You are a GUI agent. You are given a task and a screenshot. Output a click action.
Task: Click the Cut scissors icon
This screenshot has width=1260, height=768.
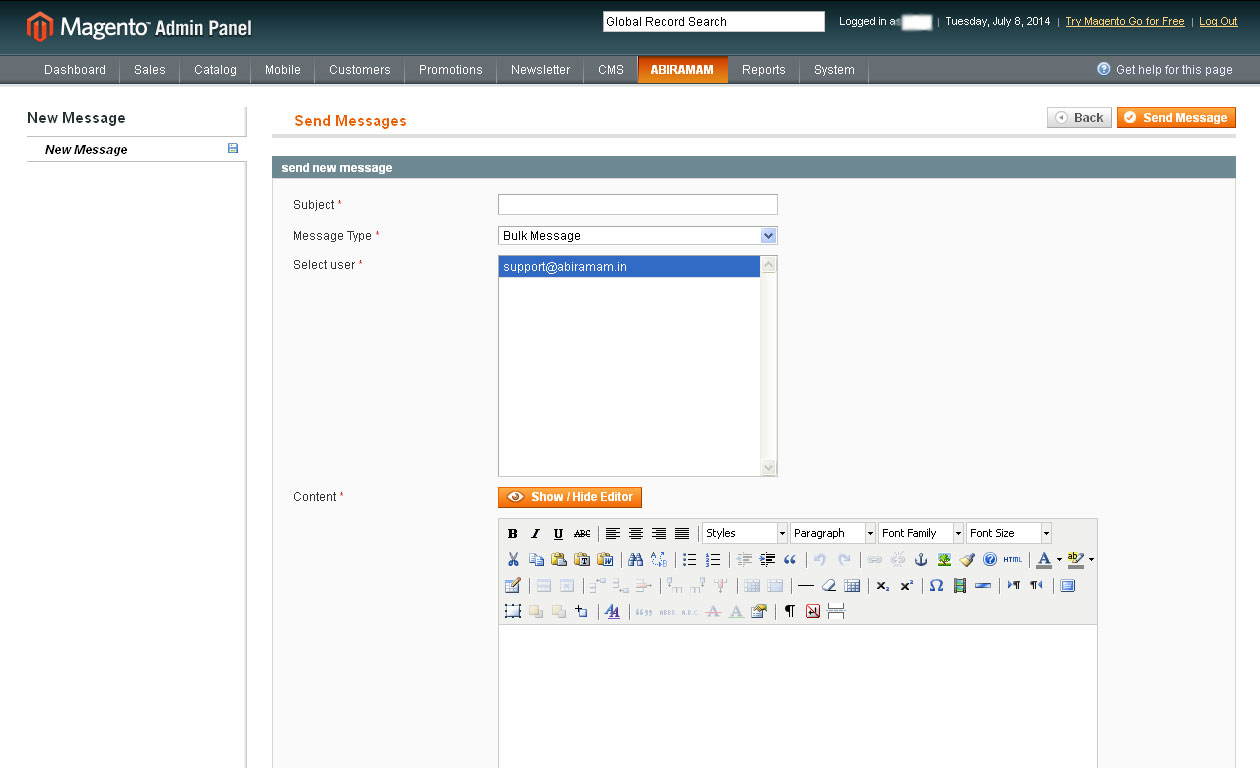click(513, 560)
